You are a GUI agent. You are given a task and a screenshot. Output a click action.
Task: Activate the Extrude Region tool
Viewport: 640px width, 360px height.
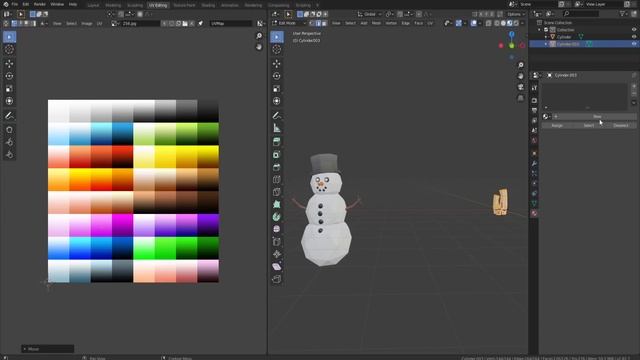click(277, 142)
